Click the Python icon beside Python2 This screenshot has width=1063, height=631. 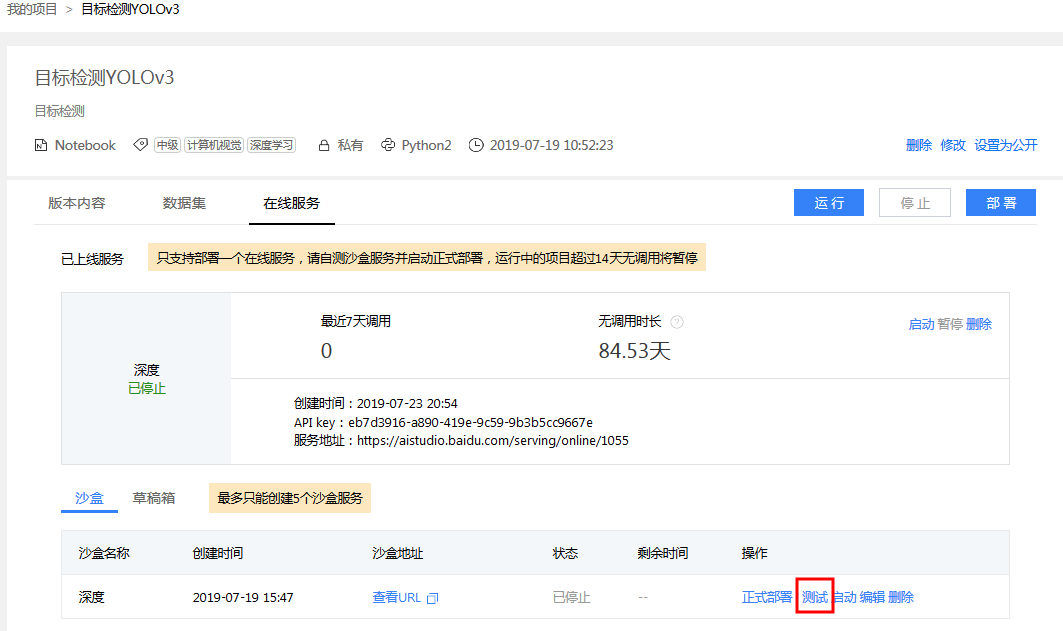tap(388, 145)
